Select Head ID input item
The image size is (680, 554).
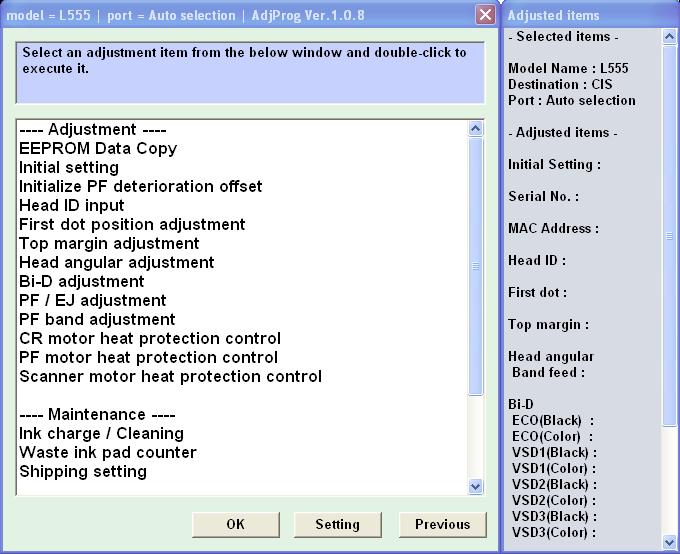(x=72, y=205)
